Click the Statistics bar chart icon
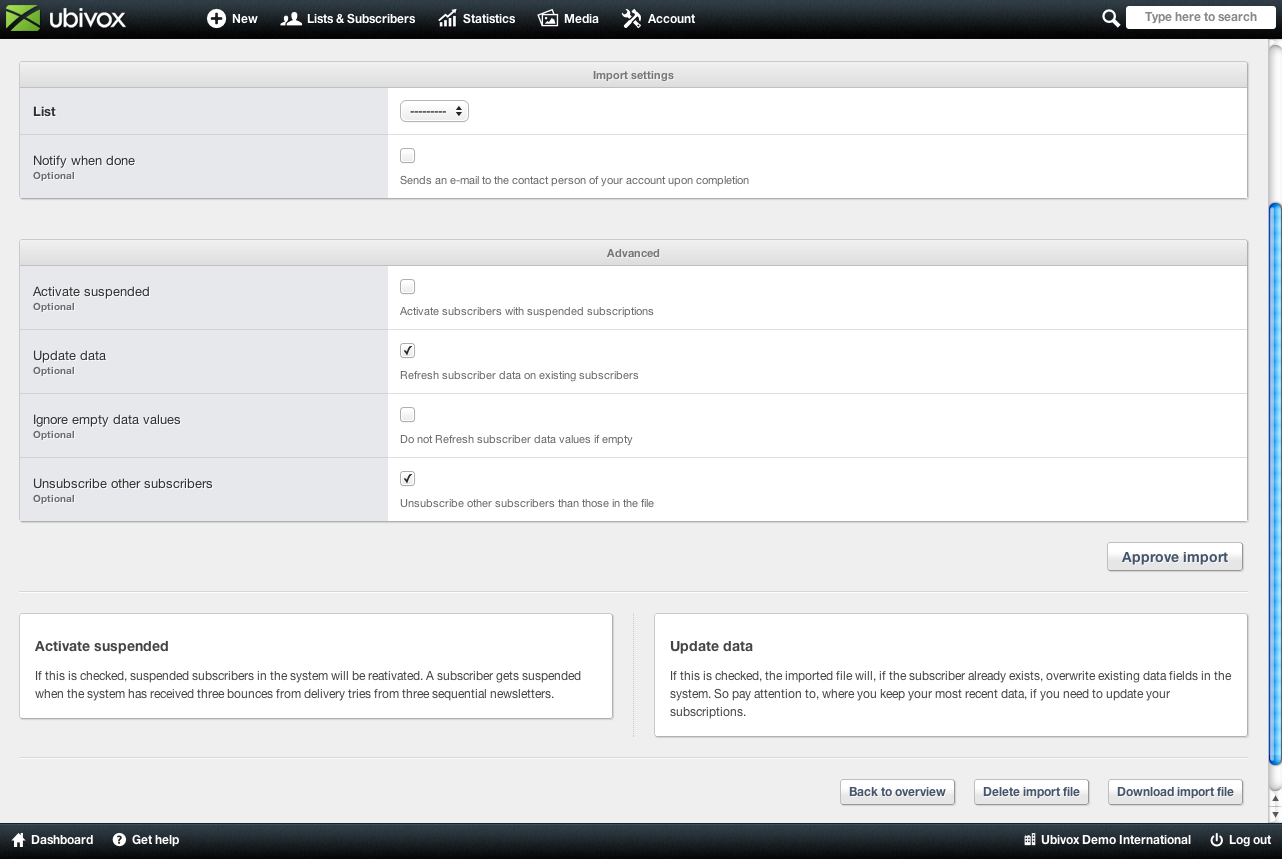1282x859 pixels. click(448, 19)
